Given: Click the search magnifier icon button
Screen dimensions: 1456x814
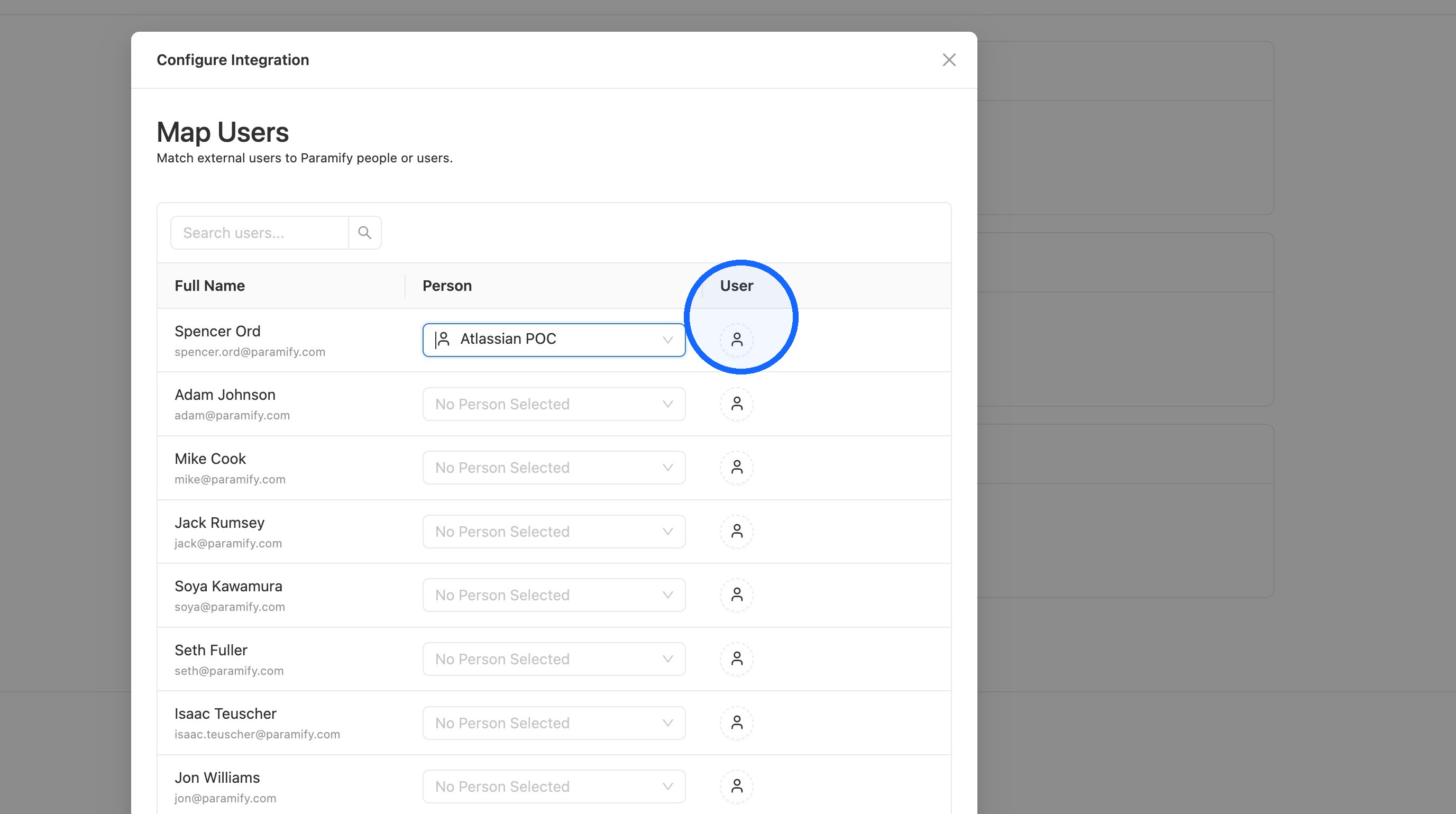Looking at the screenshot, I should (364, 233).
